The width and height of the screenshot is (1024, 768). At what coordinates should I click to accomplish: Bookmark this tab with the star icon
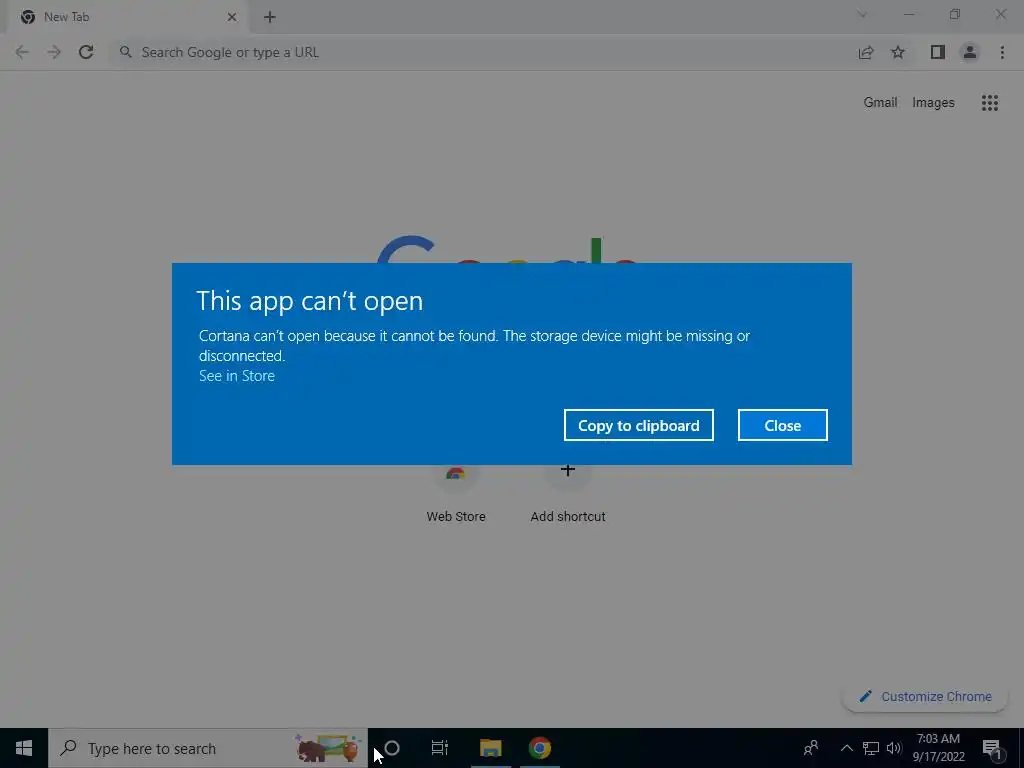[898, 52]
